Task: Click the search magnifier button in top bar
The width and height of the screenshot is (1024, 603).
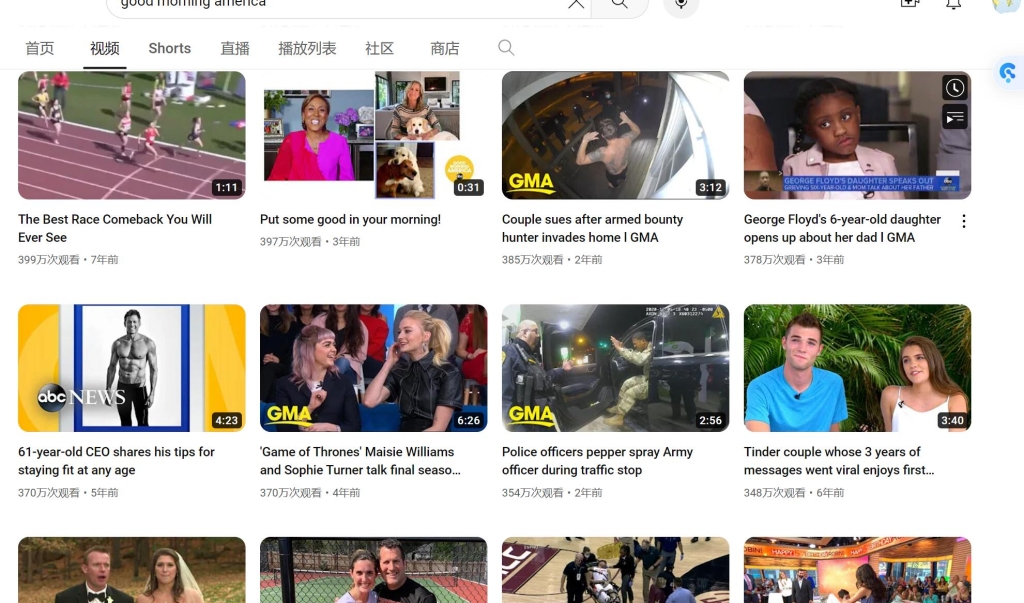Action: 620,5
